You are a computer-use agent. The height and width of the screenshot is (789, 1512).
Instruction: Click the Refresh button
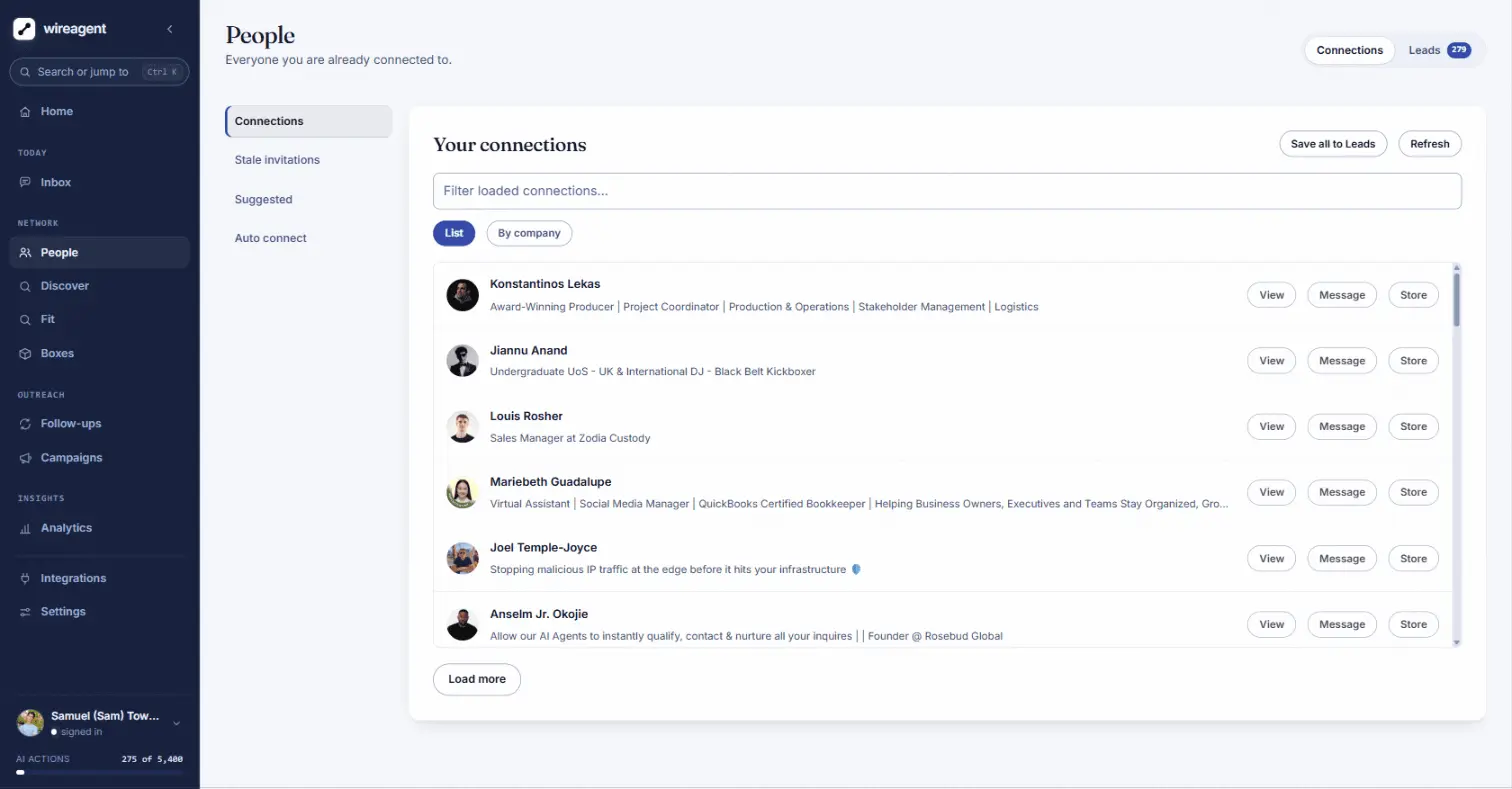(x=1430, y=144)
